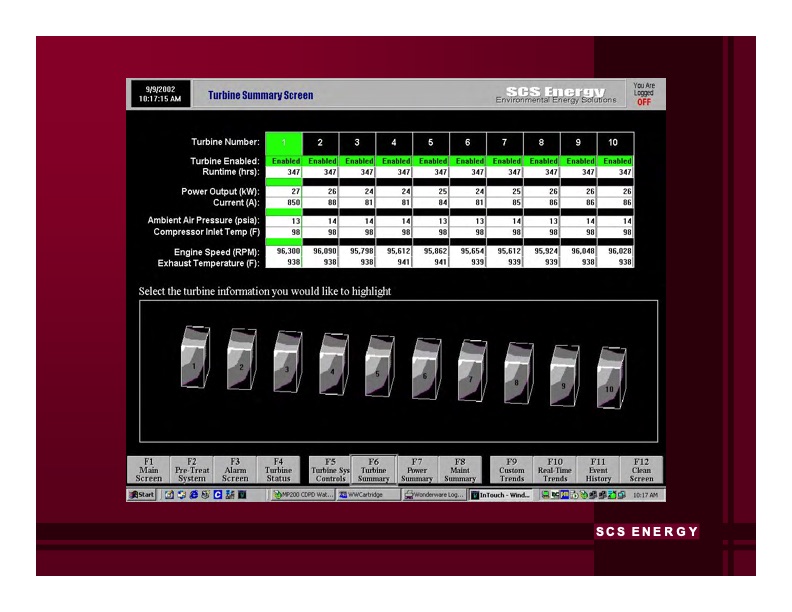792x612 pixels.
Task: Click the Turbine Summary Screen title
Action: tap(261, 95)
